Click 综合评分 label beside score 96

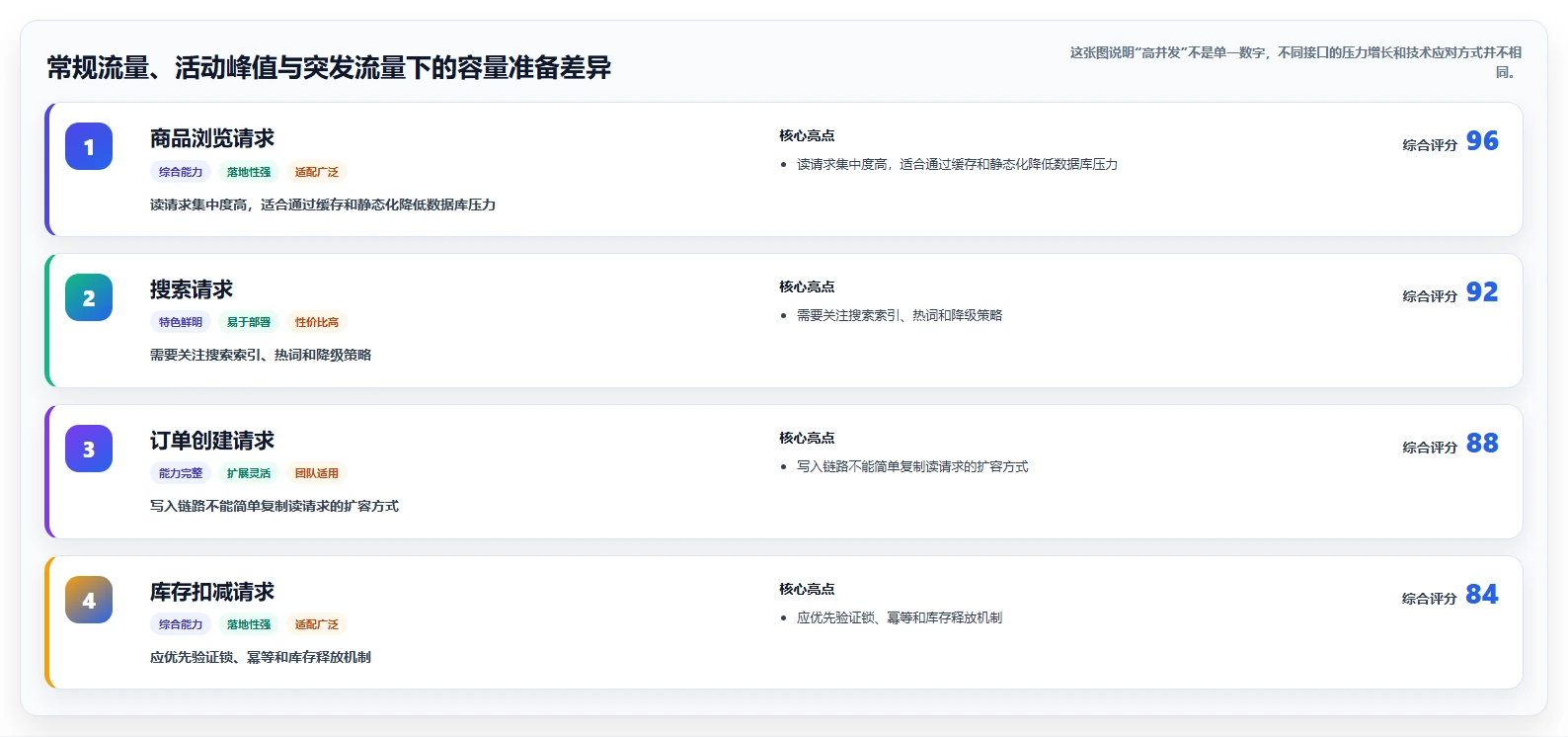(x=1430, y=145)
